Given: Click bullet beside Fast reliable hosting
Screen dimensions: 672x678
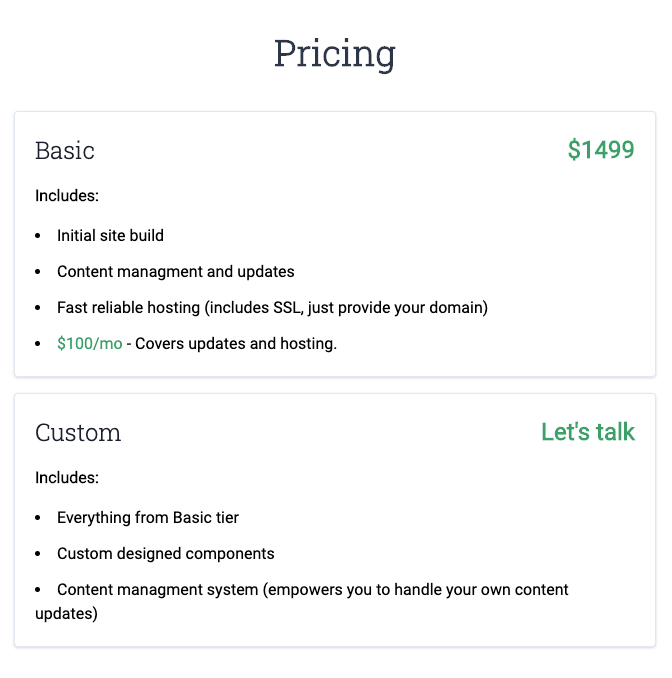Looking at the screenshot, I should click(38, 309).
